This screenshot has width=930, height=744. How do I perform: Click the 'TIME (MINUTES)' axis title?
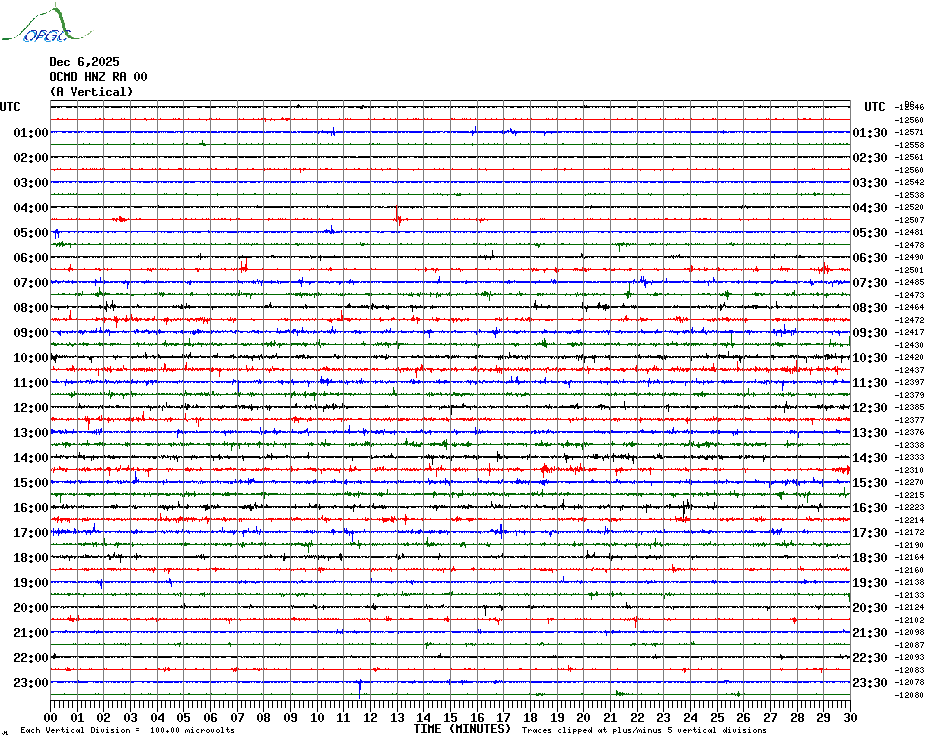pyautogui.click(x=462, y=729)
